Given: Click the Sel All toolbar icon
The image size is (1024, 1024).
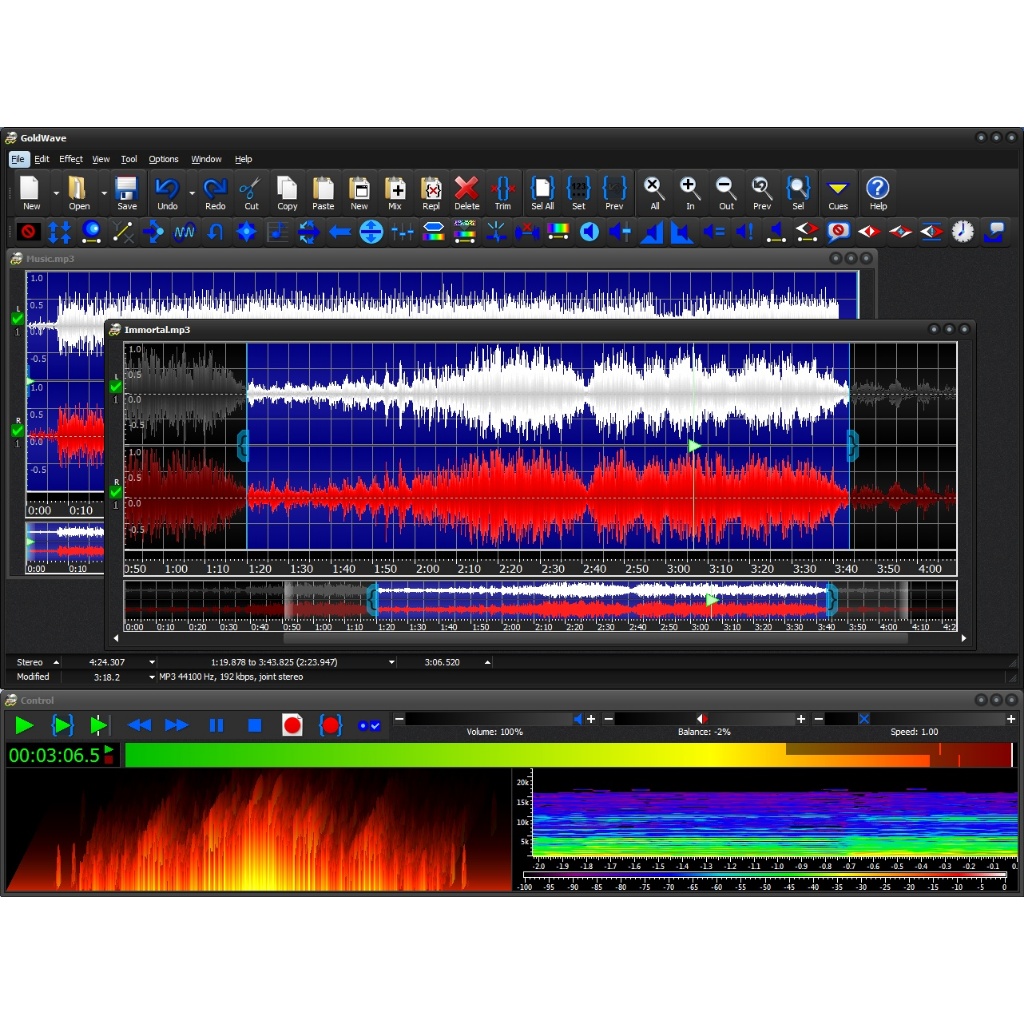Looking at the screenshot, I should (x=542, y=192).
